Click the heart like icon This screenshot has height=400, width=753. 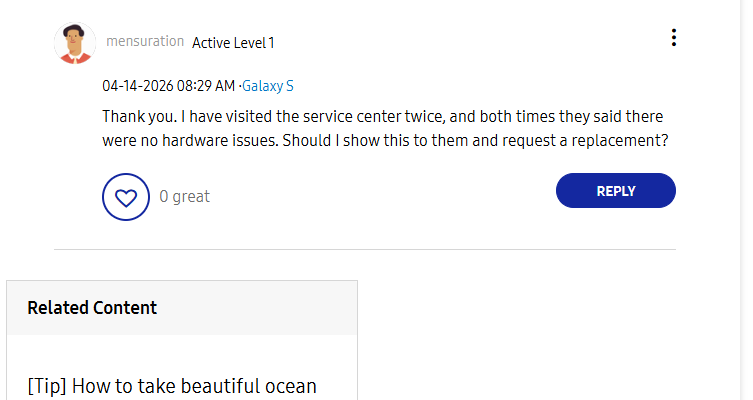pos(126,197)
